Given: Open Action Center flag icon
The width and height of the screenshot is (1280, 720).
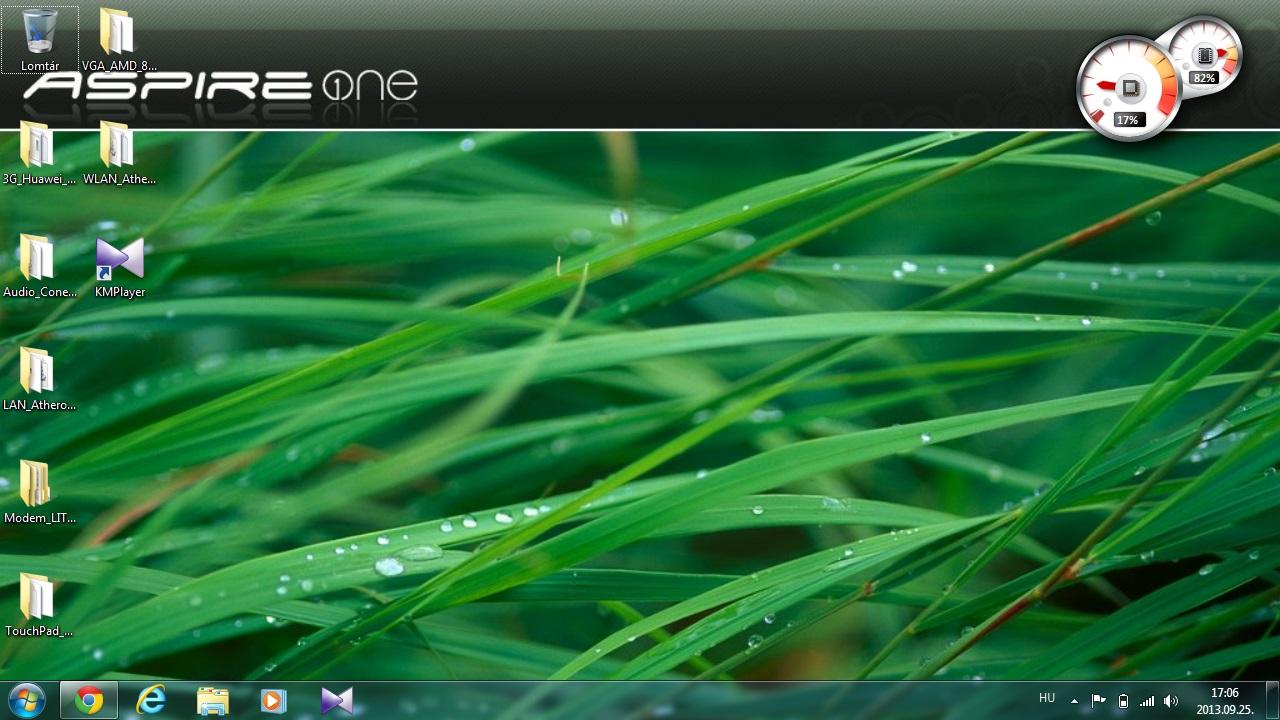Looking at the screenshot, I should pos(1098,701).
